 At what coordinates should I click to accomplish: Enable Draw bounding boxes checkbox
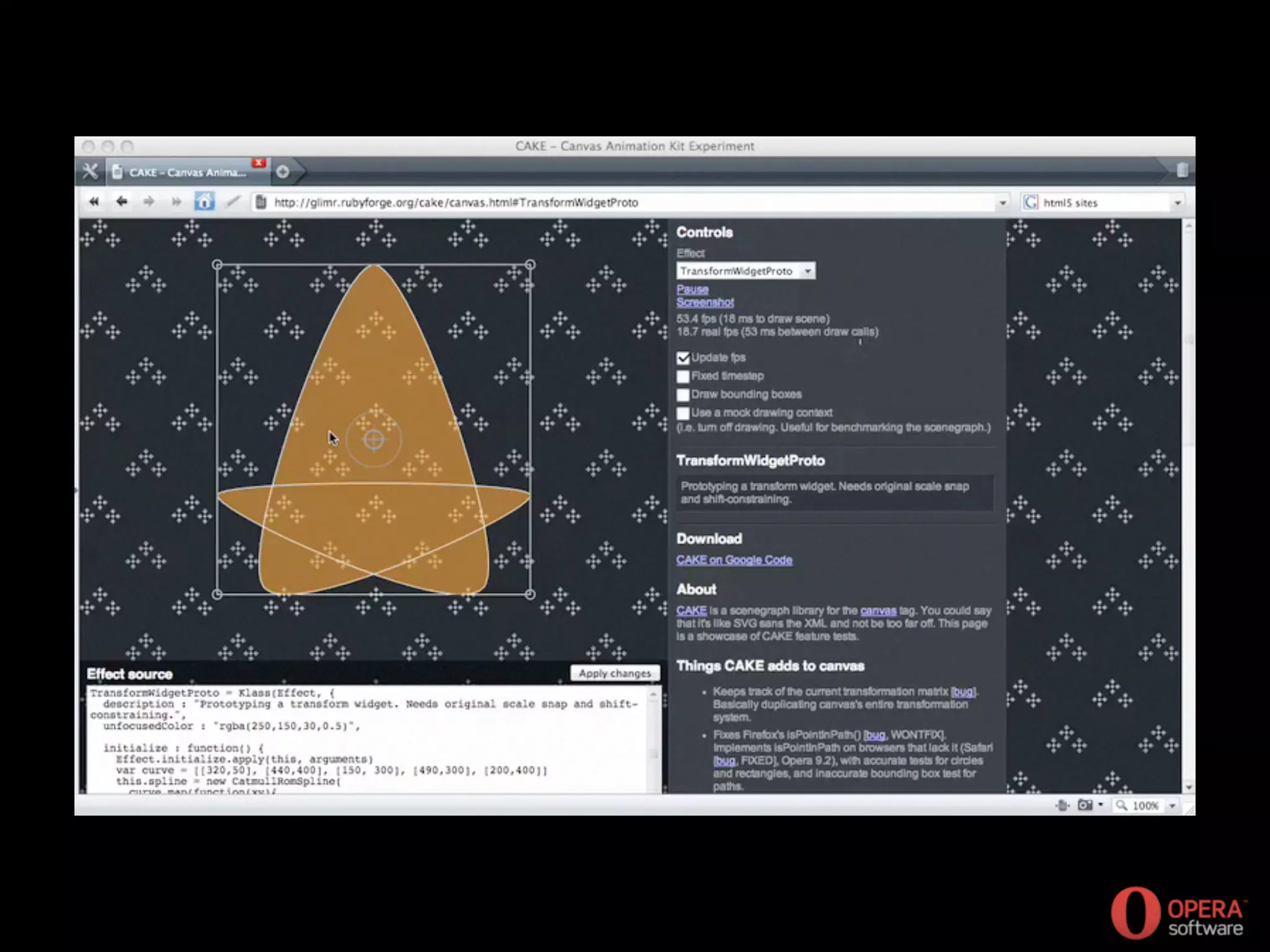(x=683, y=395)
